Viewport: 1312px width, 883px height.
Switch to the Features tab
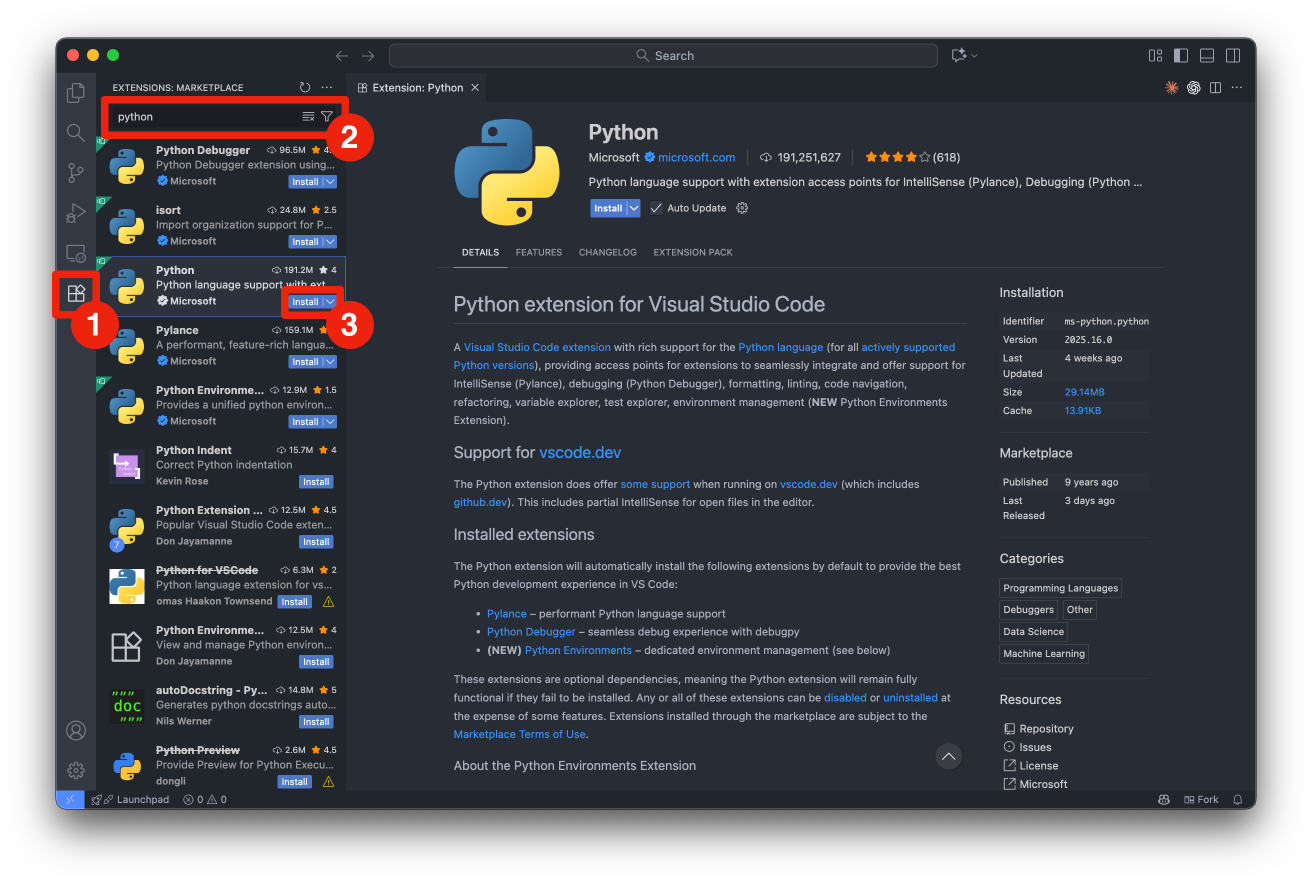538,252
